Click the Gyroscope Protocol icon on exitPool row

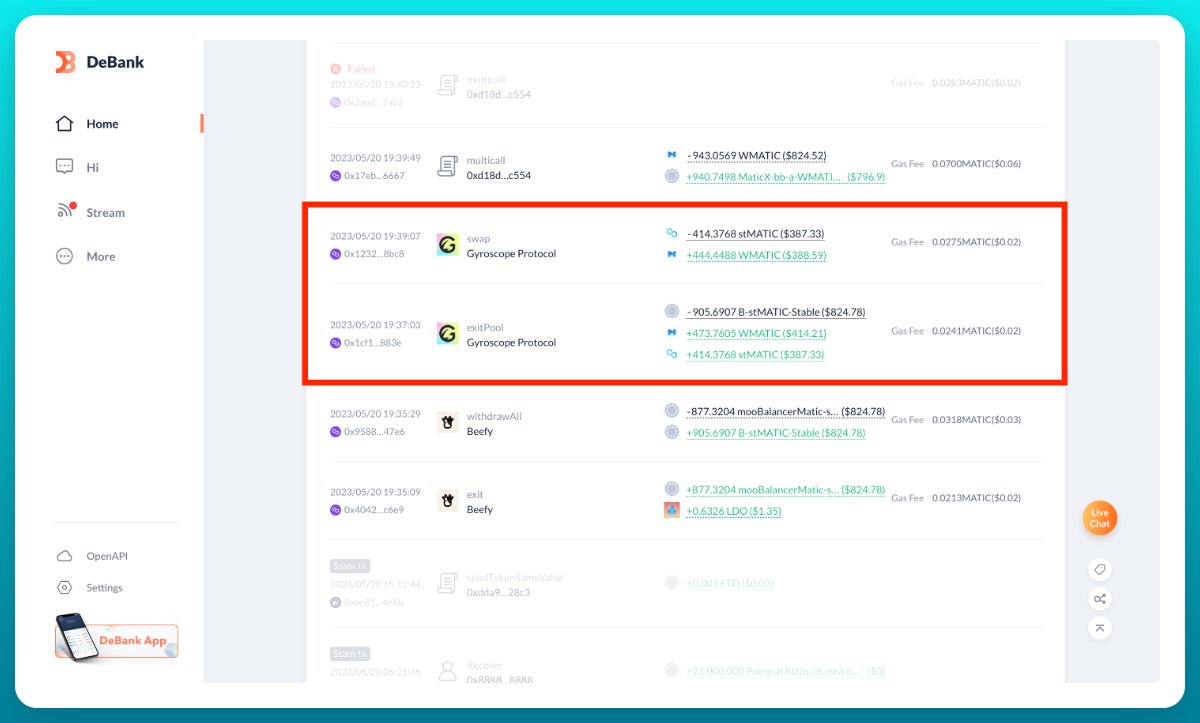pos(447,334)
